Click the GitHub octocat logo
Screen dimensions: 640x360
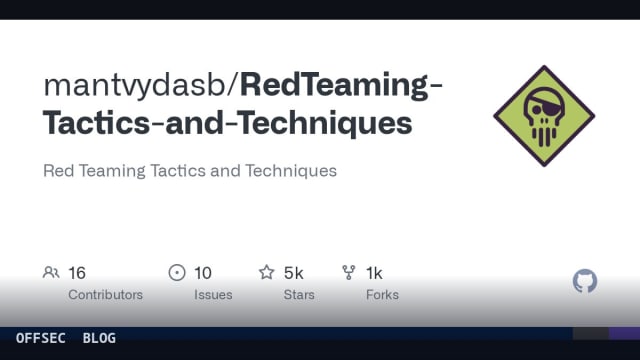point(585,281)
